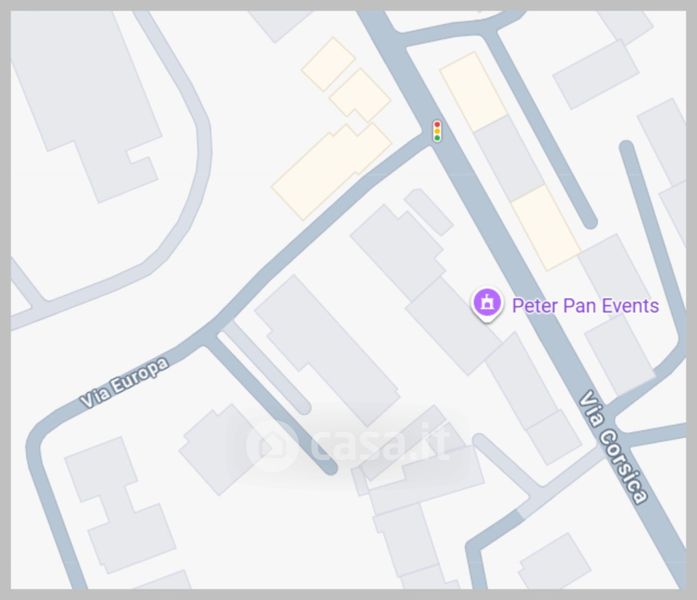
Task: Select the topmost small yellow building
Action: tap(328, 64)
